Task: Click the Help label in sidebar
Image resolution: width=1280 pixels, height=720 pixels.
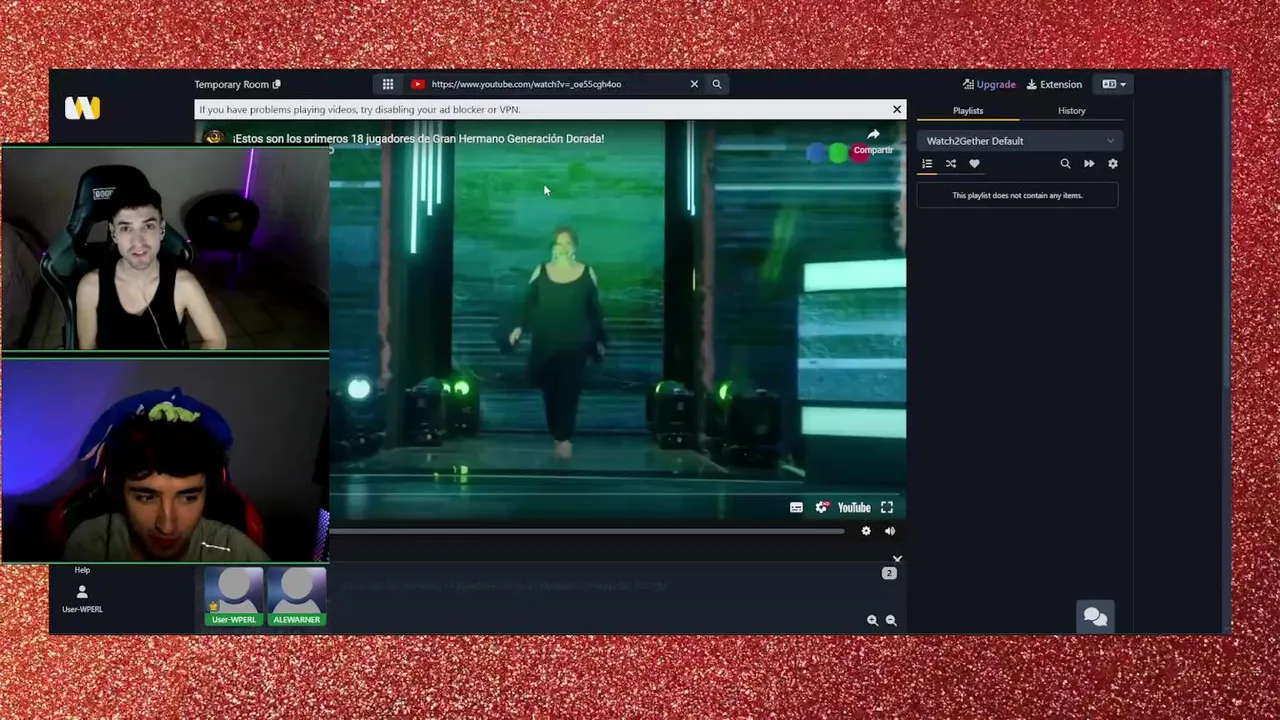Action: pyautogui.click(x=82, y=570)
